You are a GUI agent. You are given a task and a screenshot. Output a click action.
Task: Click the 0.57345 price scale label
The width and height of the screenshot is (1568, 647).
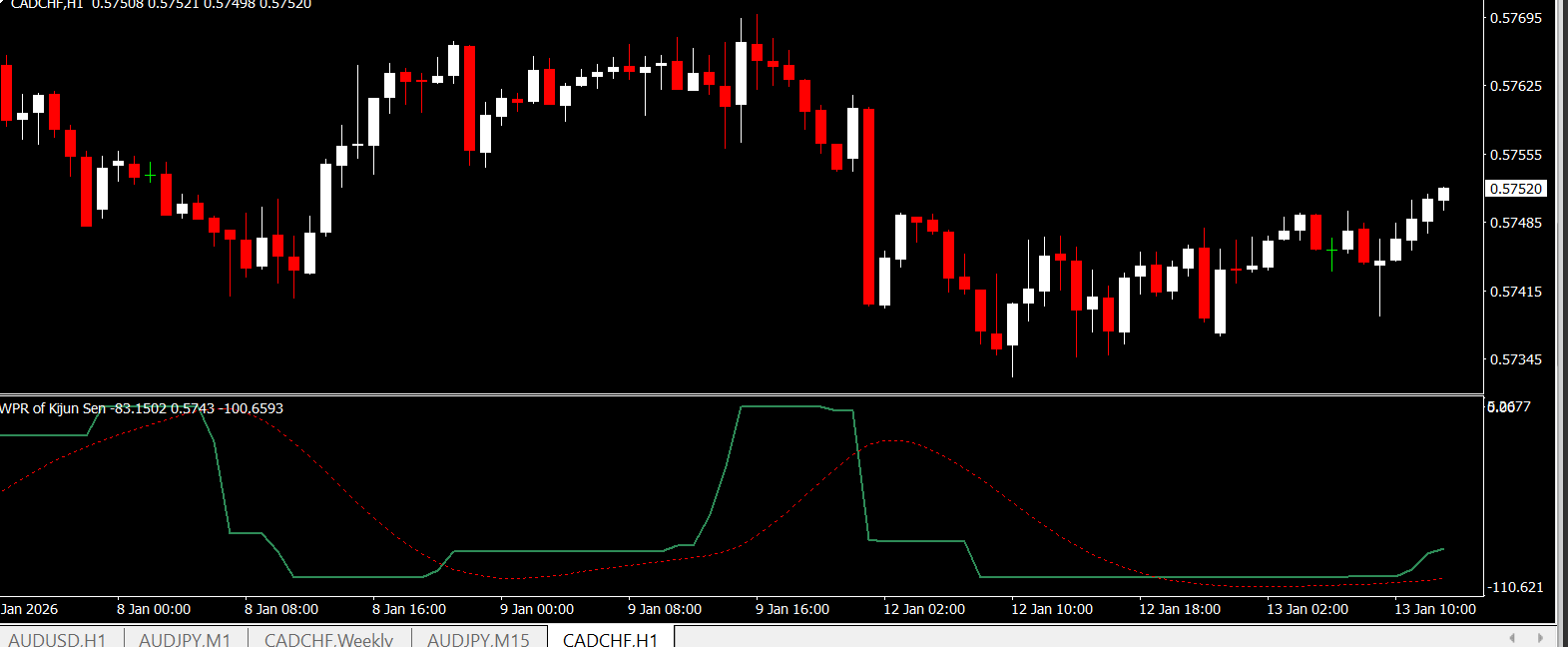[x=1515, y=359]
